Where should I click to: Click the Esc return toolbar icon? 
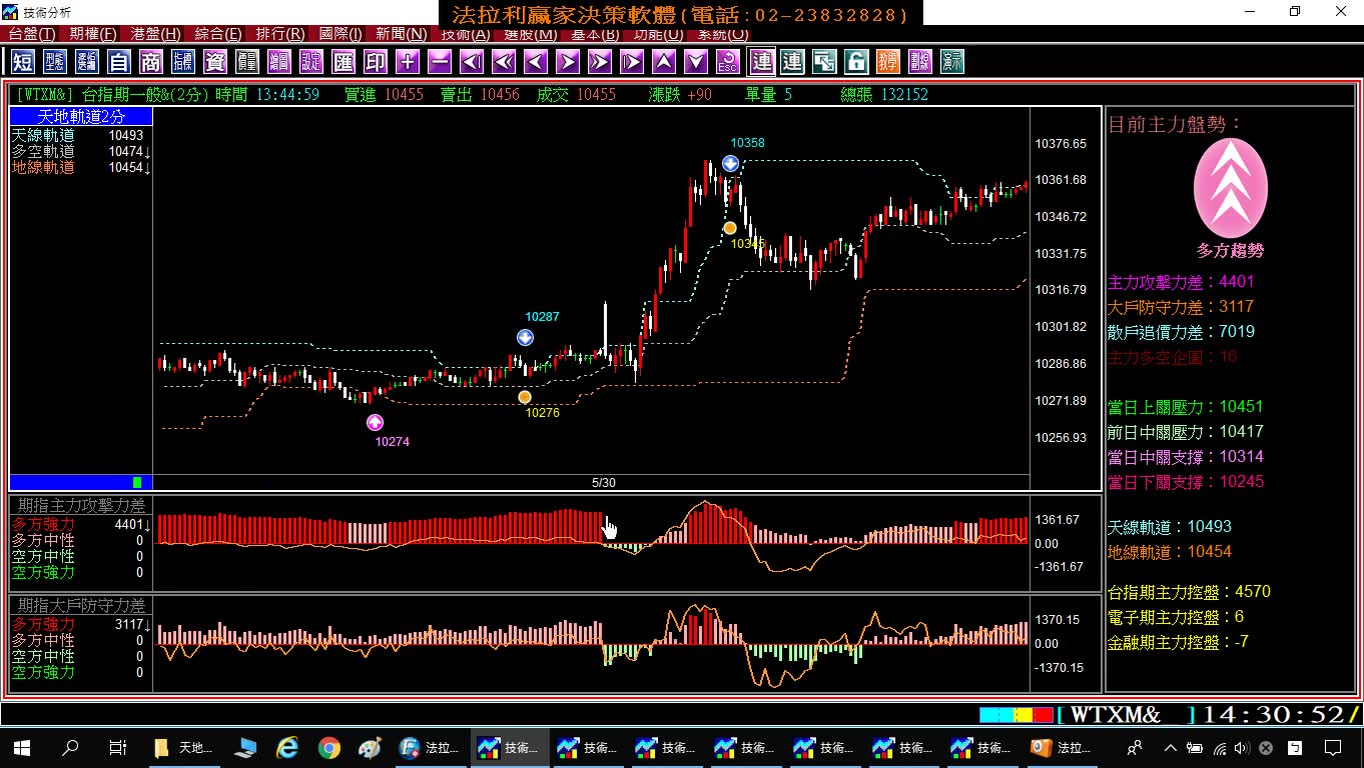(x=728, y=62)
